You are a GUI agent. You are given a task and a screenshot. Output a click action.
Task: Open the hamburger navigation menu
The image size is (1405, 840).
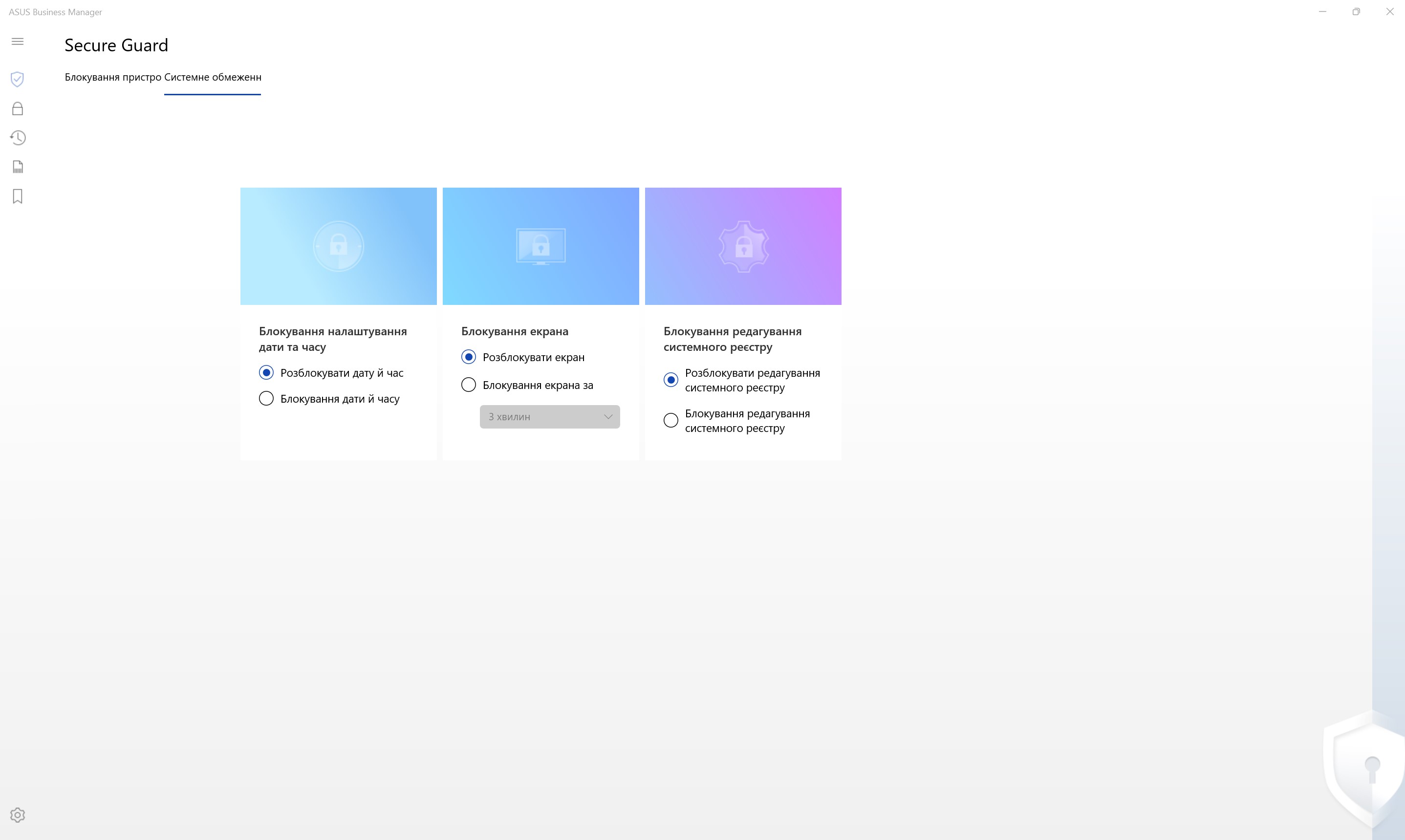(x=18, y=42)
